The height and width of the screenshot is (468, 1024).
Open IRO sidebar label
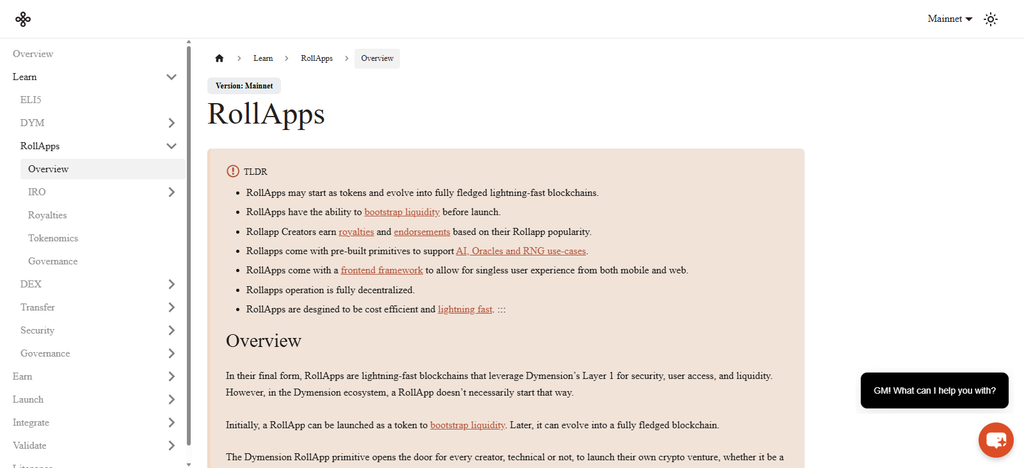point(37,192)
